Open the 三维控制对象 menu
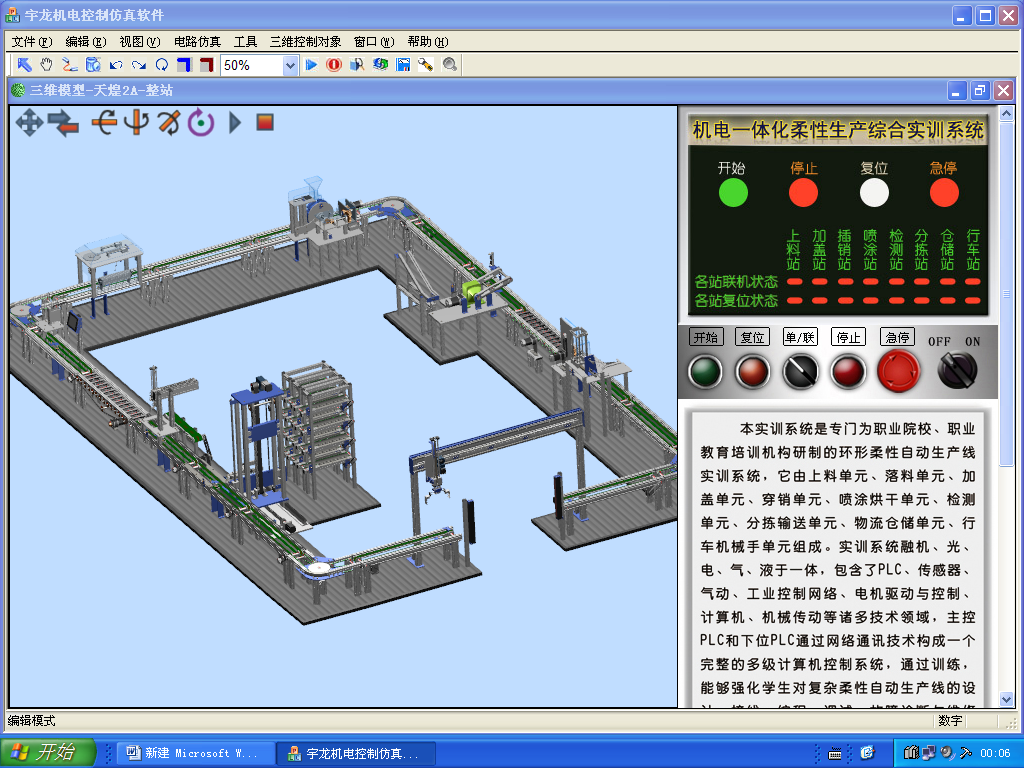This screenshot has width=1024, height=768. pos(306,42)
